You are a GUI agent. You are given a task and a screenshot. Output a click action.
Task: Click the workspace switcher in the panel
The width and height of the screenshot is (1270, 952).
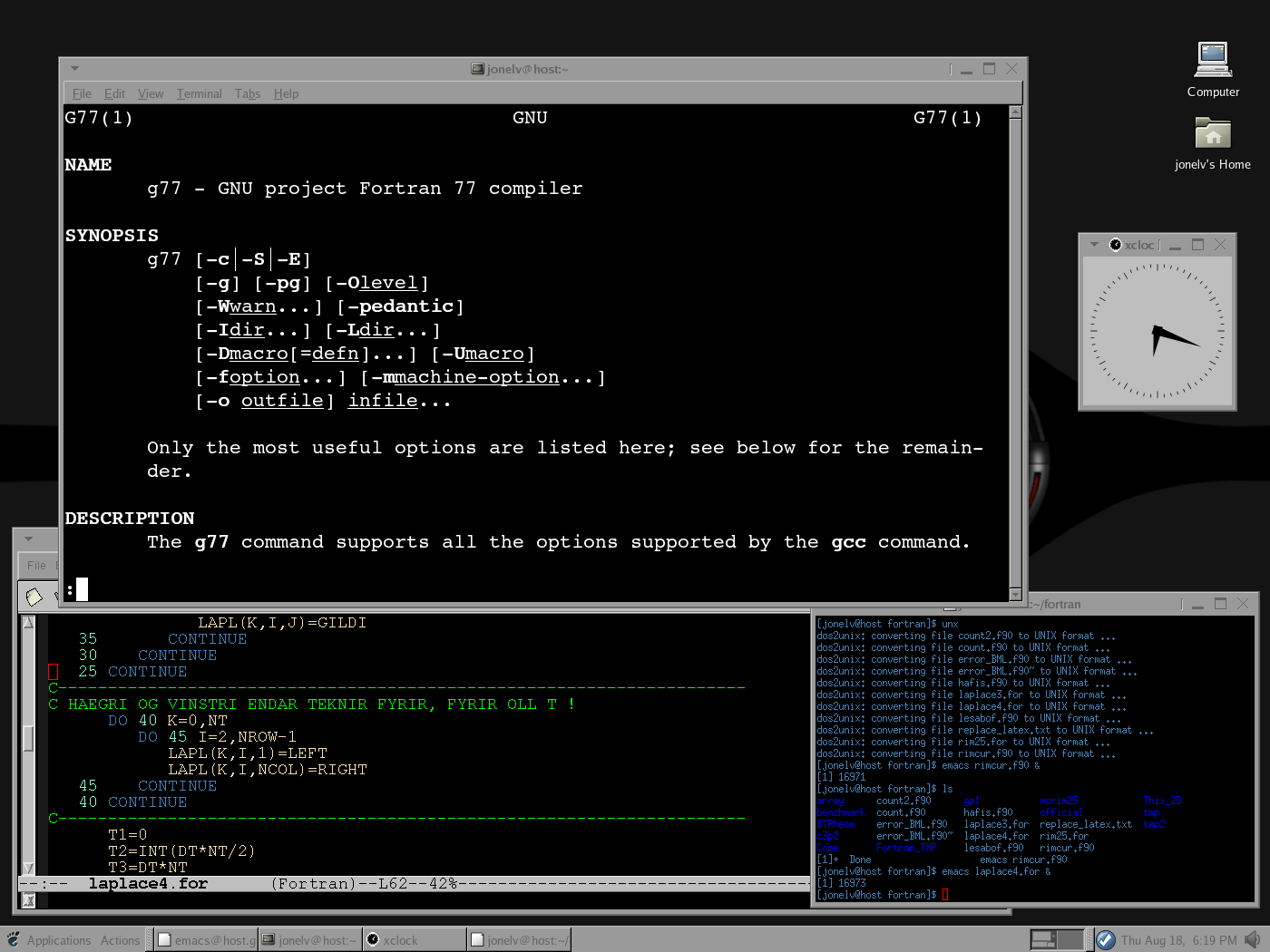(1057, 939)
